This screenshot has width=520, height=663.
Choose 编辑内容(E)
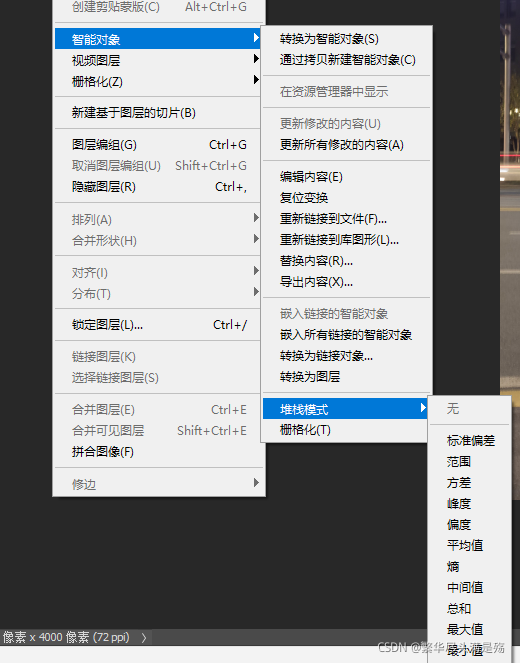[346, 177]
